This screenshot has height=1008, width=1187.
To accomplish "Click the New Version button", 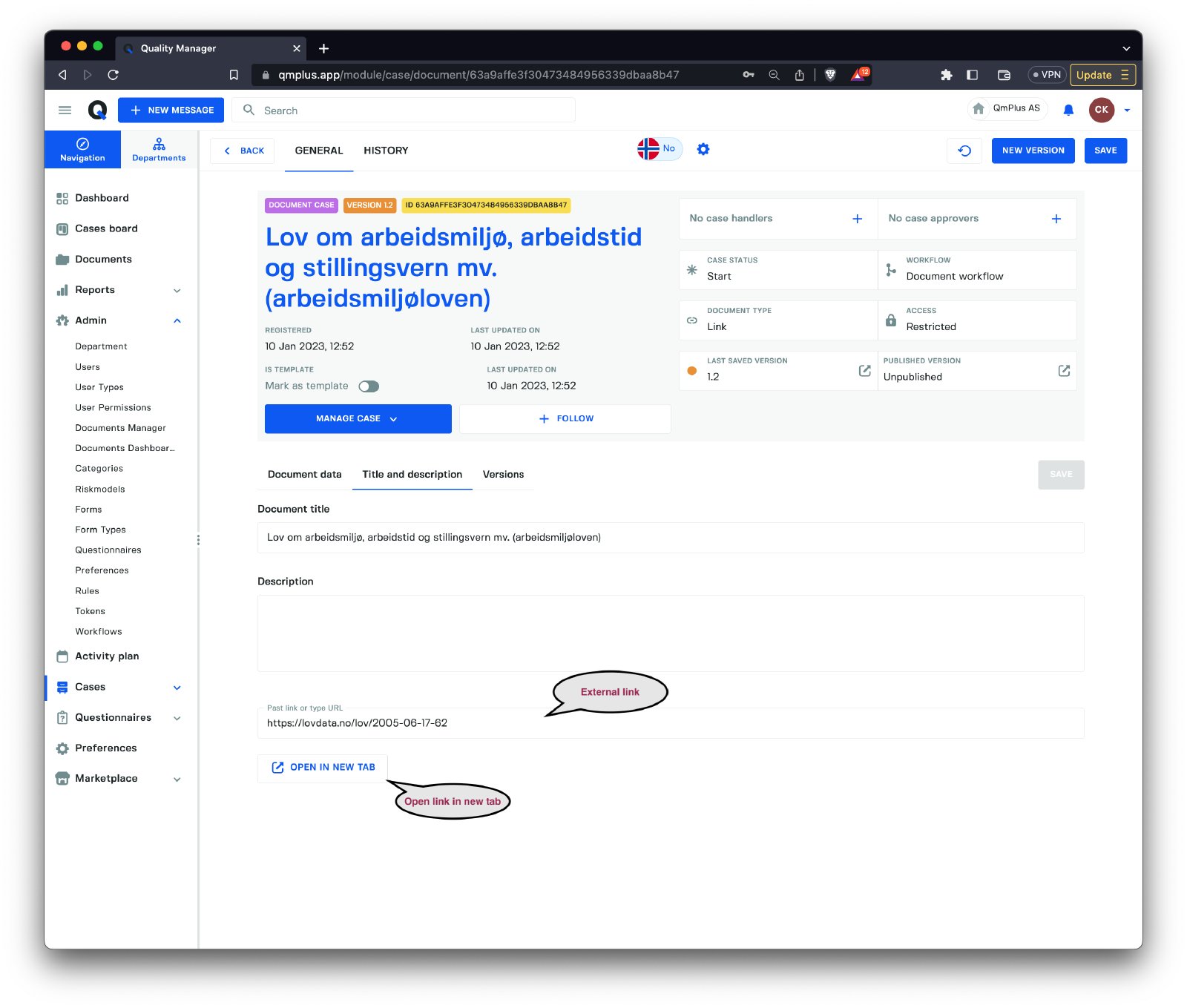I will click(1033, 151).
